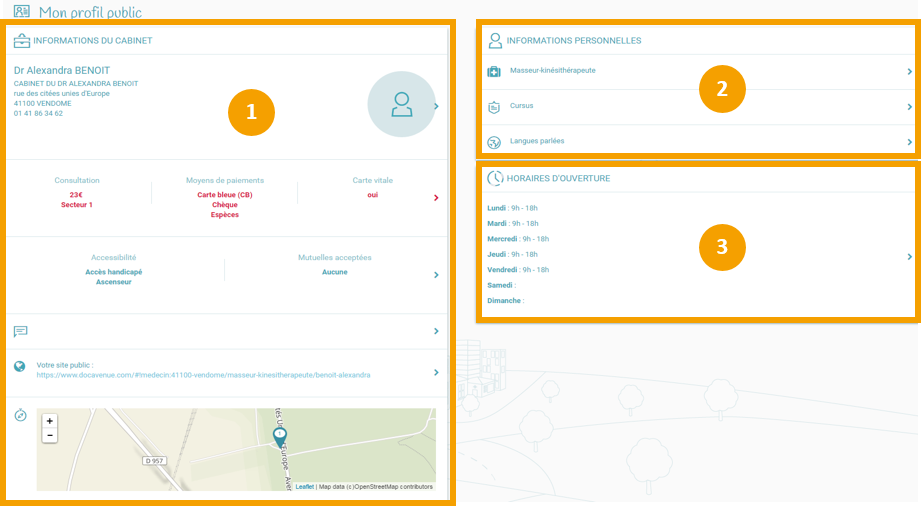Click the Leaflet attribution link
The image size is (921, 506).
[x=304, y=487]
